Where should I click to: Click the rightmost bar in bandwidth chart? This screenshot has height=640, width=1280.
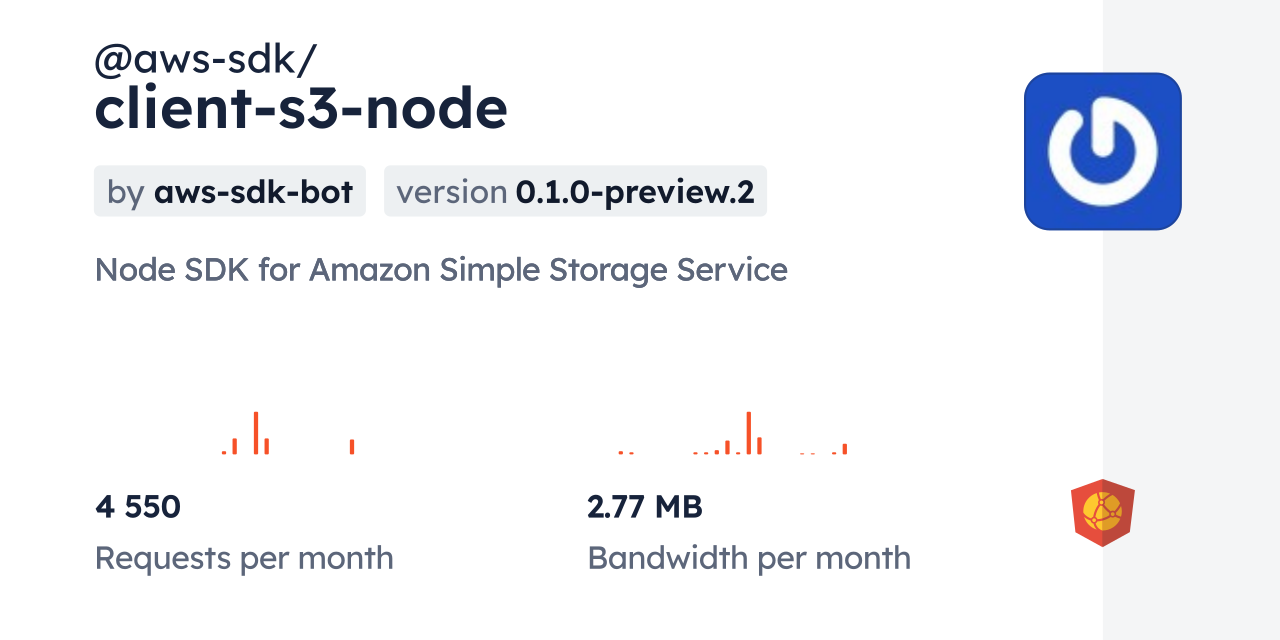(845, 449)
